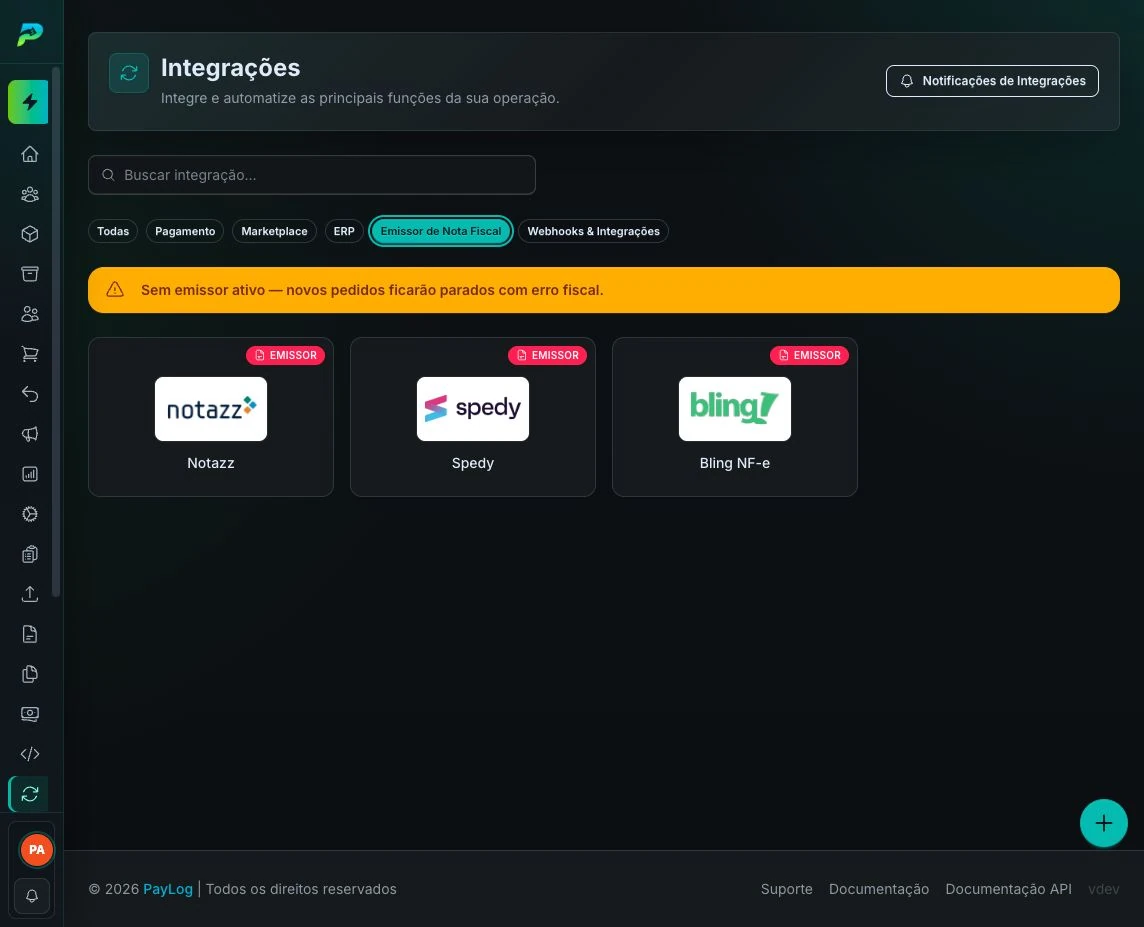This screenshot has width=1144, height=927.
Task: Click the vdev version text
Action: pos(1103,889)
